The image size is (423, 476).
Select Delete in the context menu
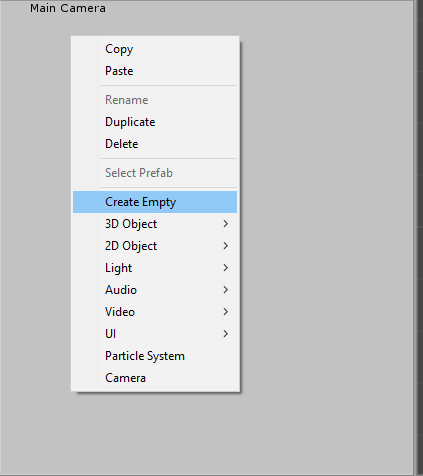[155, 144]
